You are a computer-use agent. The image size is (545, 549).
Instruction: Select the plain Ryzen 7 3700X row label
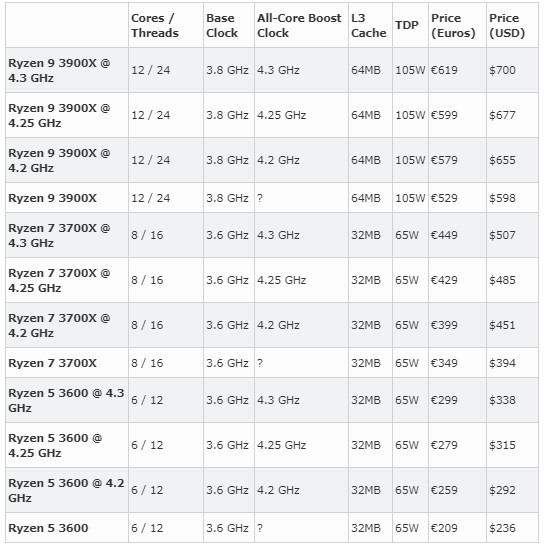(x=53, y=363)
